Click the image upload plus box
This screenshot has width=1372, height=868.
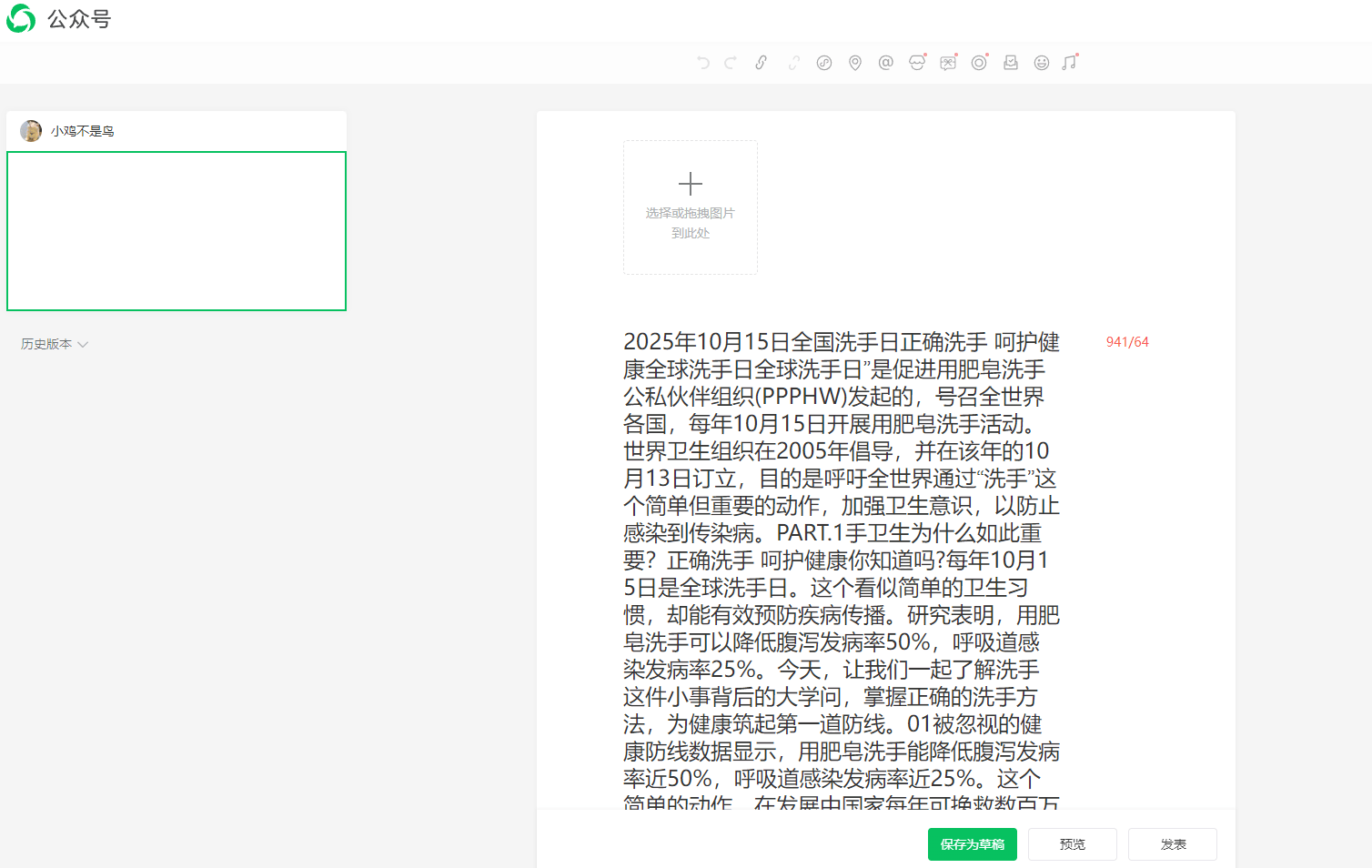point(691,207)
